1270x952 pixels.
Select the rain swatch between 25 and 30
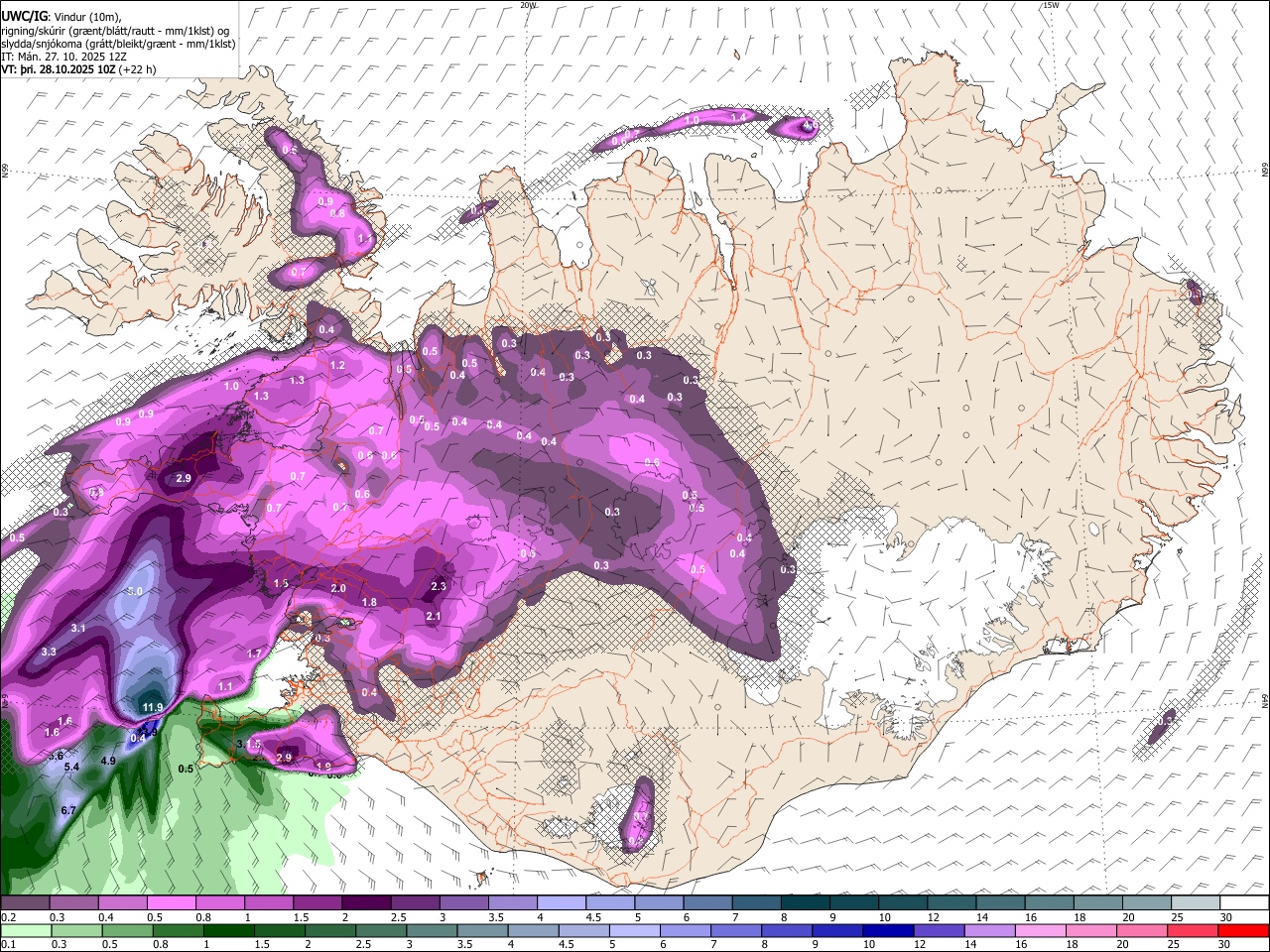click(x=1194, y=930)
